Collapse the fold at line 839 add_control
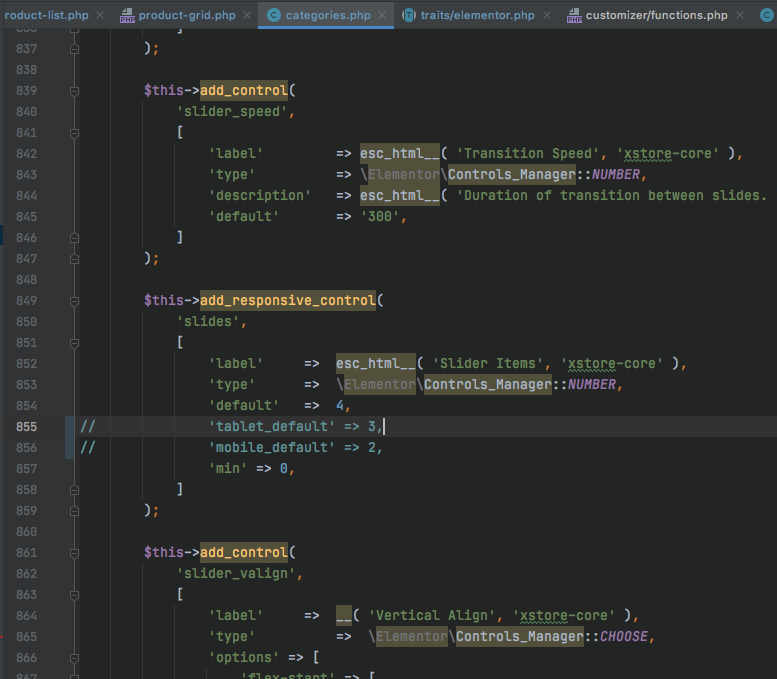The image size is (777, 679). pos(74,91)
